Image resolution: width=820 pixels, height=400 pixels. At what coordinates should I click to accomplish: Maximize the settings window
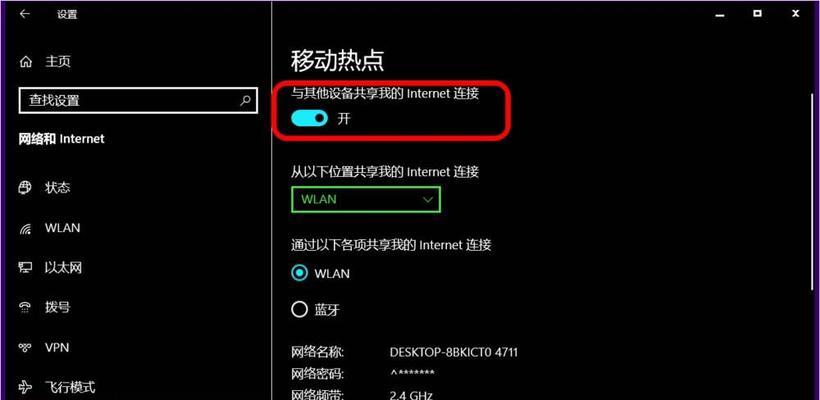pos(757,14)
